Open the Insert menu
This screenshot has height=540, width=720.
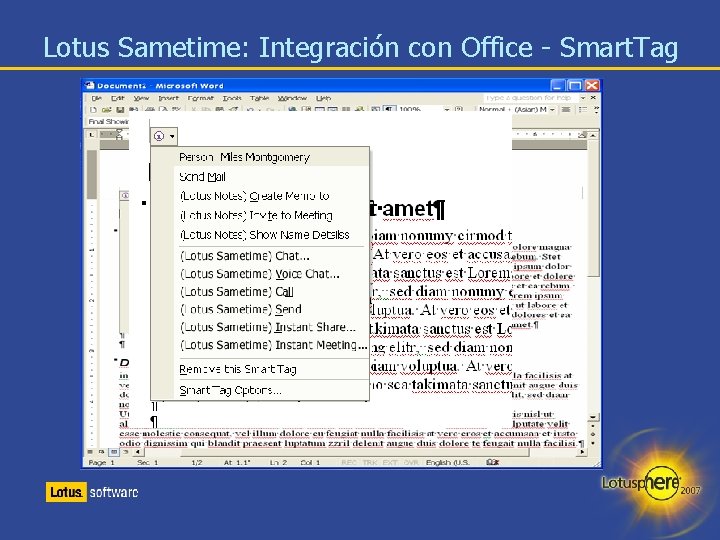[168, 98]
